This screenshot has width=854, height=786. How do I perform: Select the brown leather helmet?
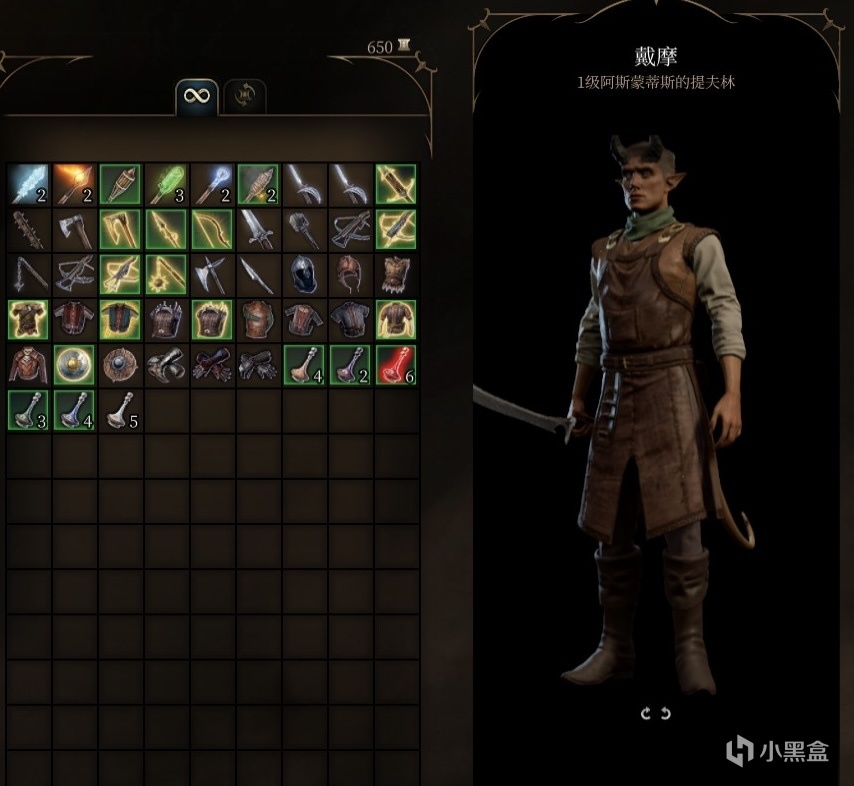(x=350, y=275)
